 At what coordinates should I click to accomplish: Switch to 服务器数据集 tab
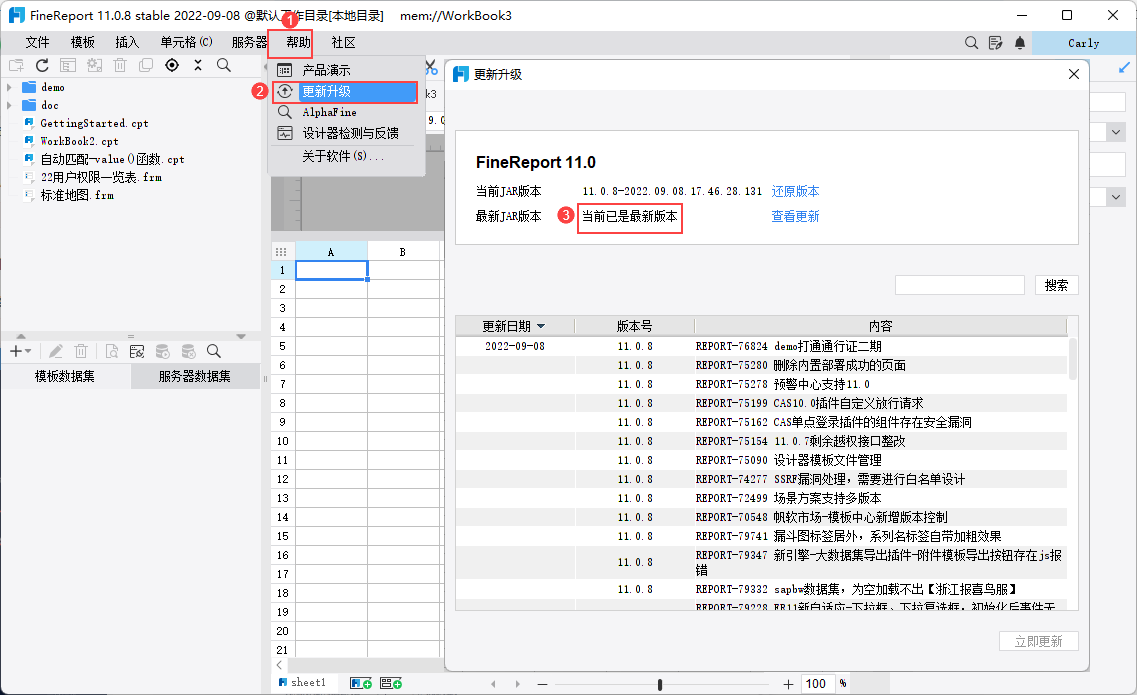(x=195, y=377)
